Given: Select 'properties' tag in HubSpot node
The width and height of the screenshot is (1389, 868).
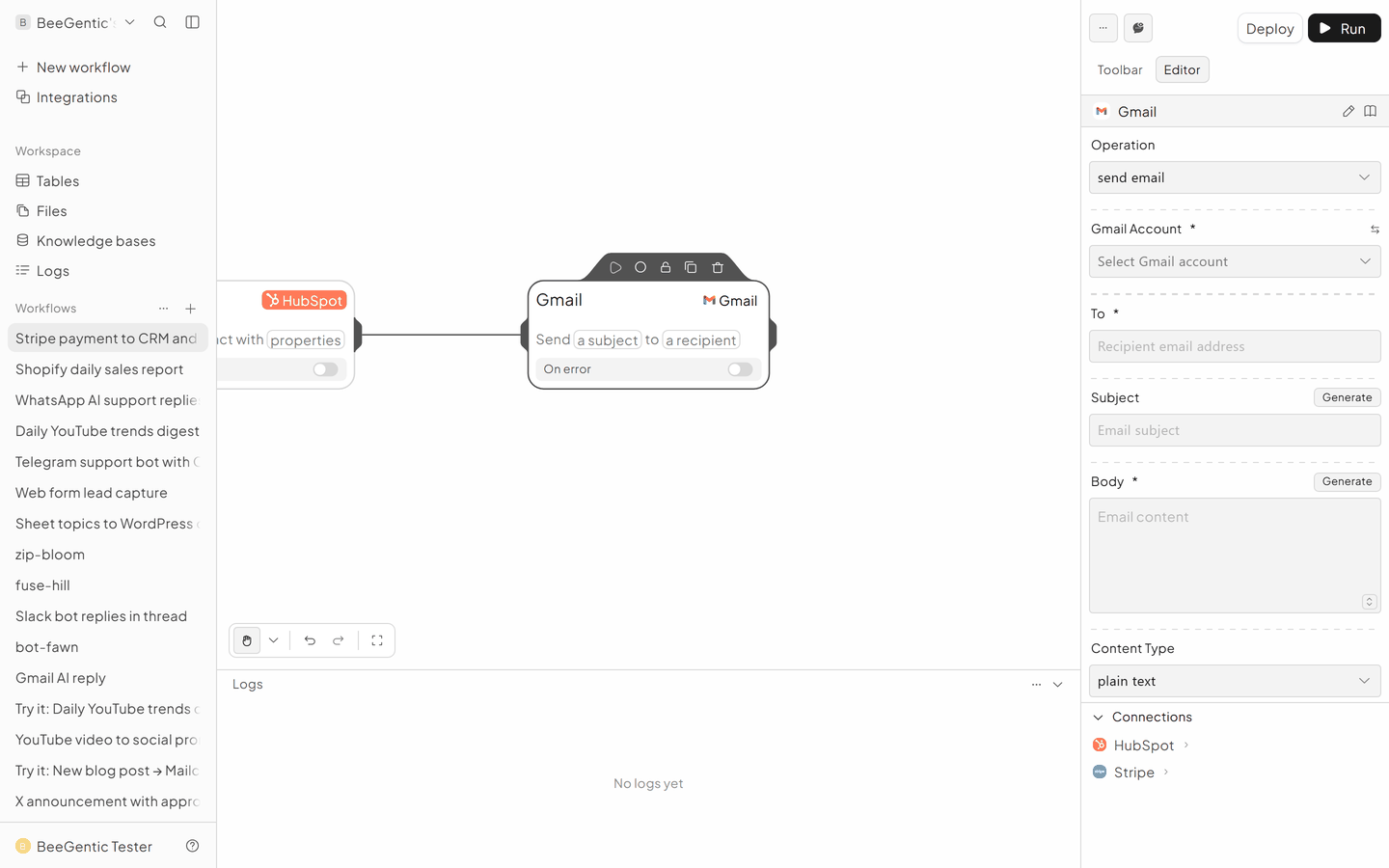Looking at the screenshot, I should (306, 340).
